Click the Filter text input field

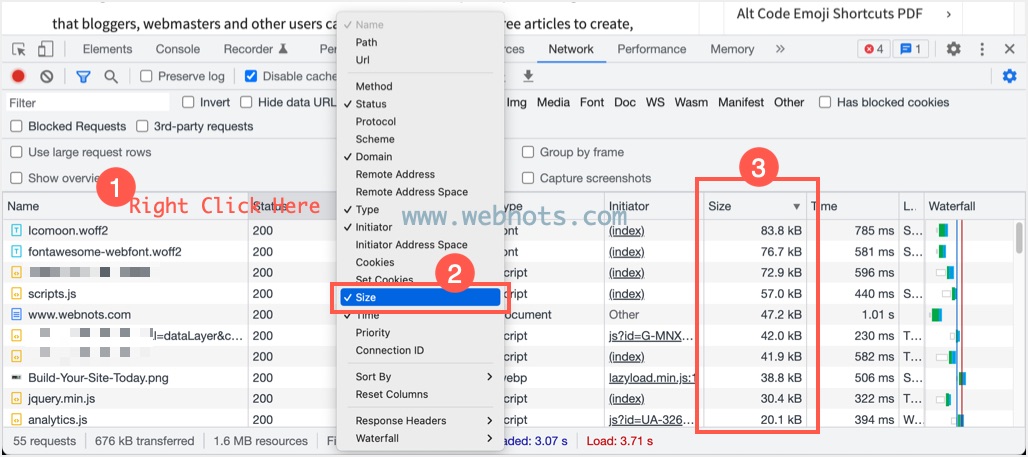pos(87,103)
